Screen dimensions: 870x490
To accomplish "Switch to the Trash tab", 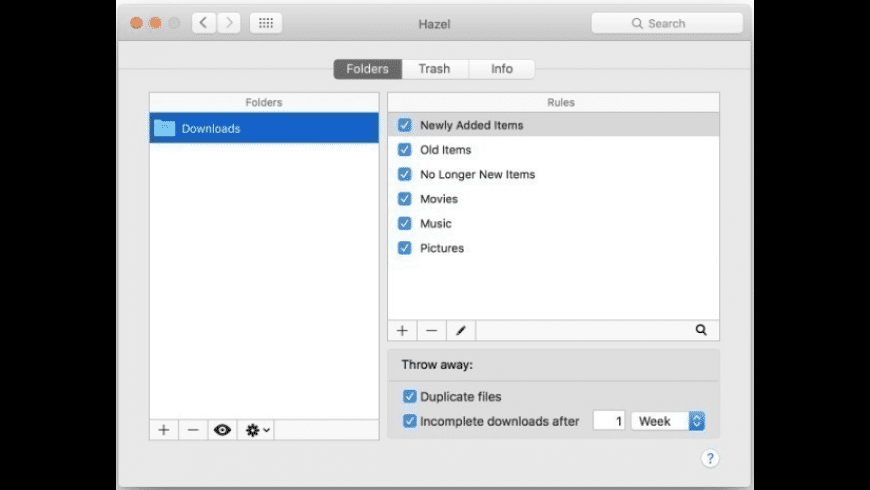I will click(434, 69).
